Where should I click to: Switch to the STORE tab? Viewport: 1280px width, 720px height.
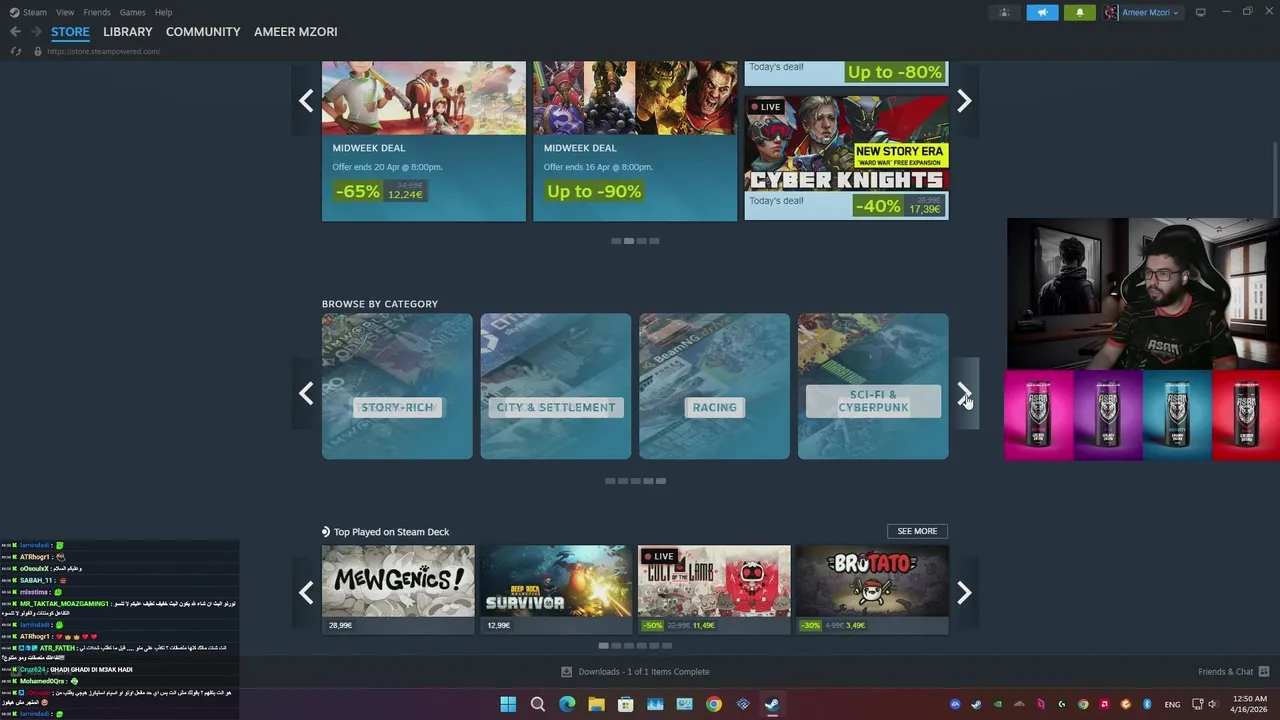point(70,32)
